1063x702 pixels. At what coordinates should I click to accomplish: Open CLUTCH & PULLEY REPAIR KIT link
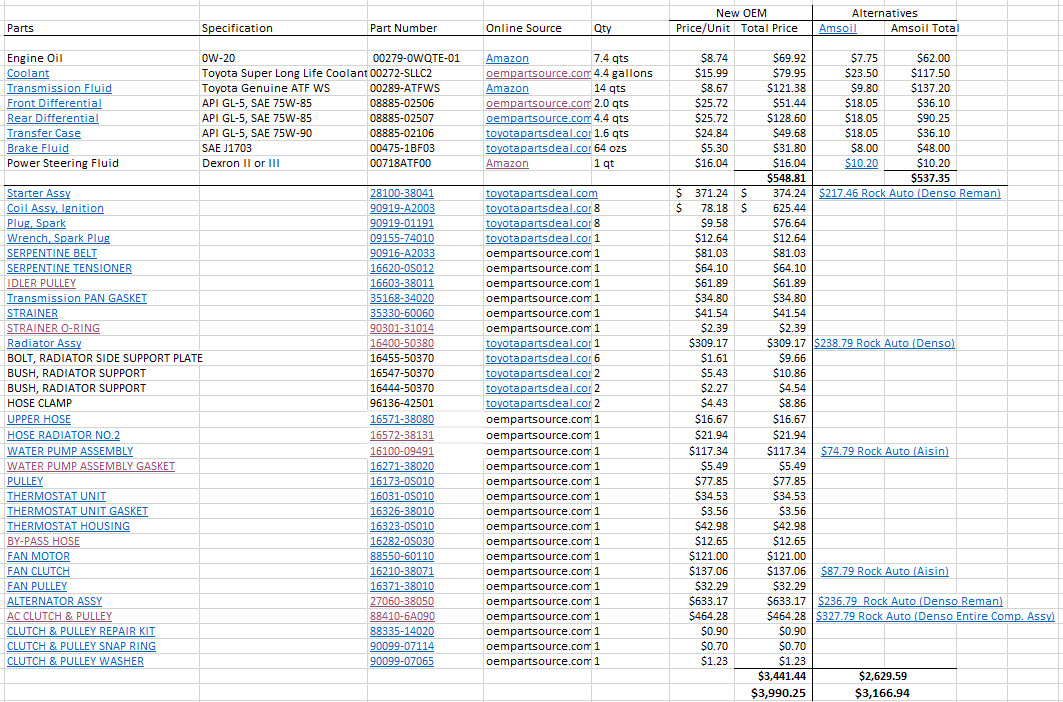point(81,631)
